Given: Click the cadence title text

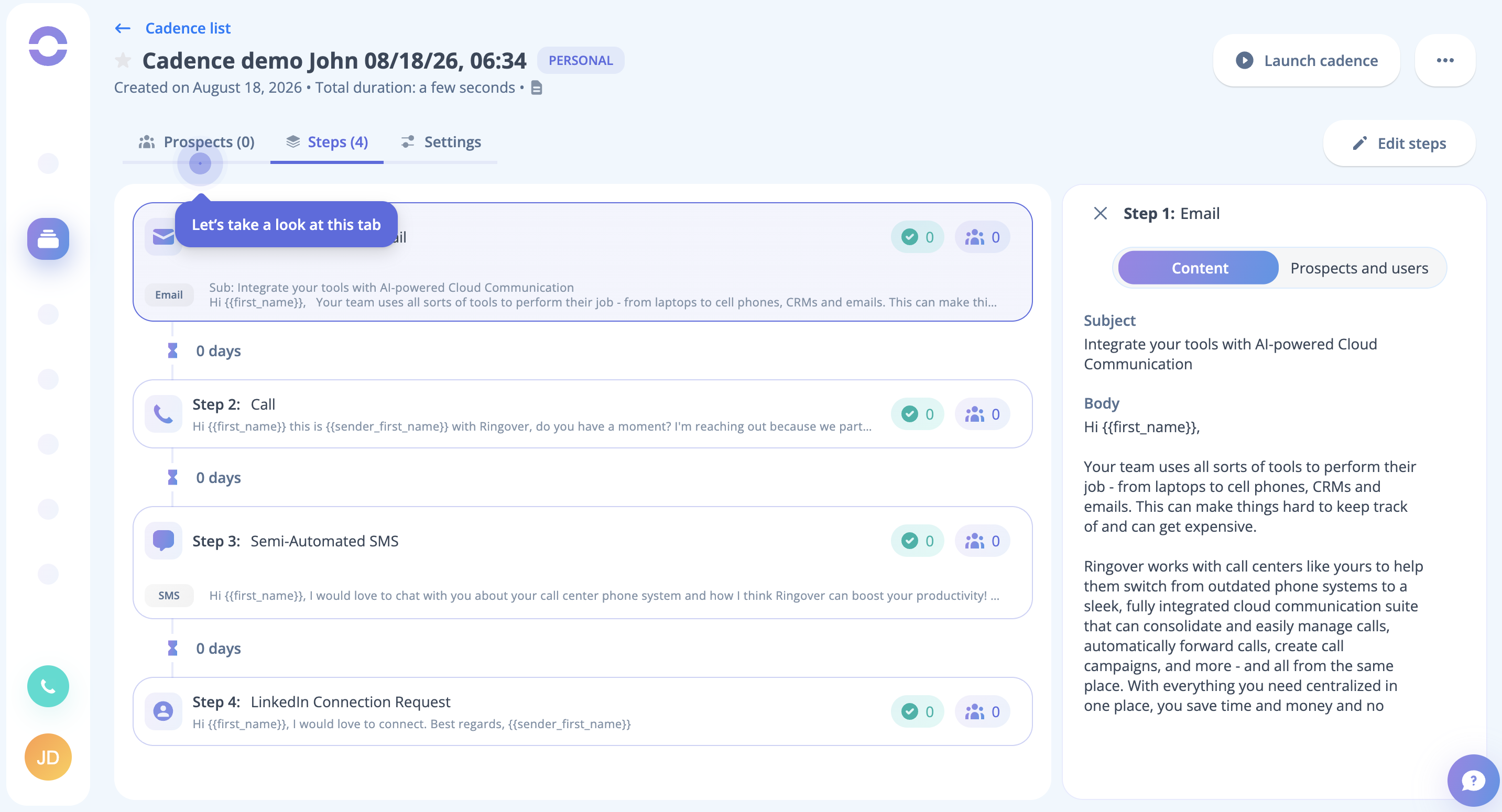Looking at the screenshot, I should (334, 60).
